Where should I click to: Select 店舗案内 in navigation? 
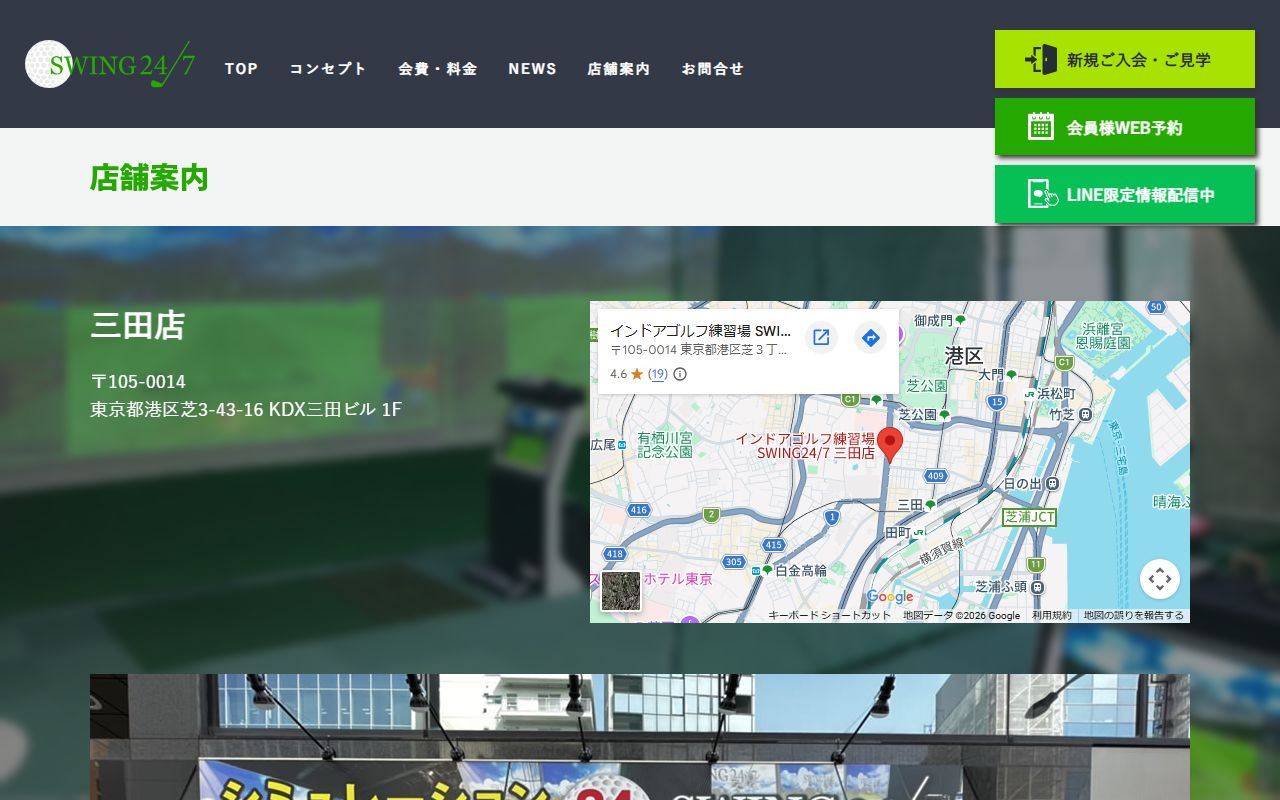coord(619,69)
